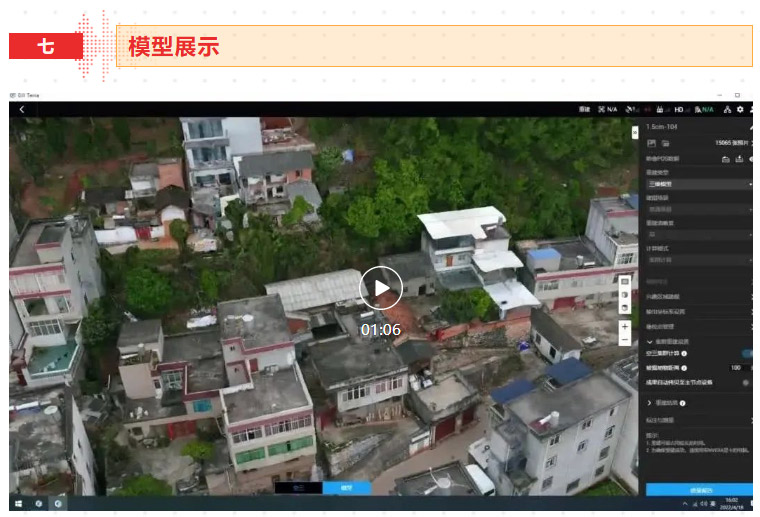Open the settings gear in top bar
This screenshot has height=517, width=760.
[x=740, y=109]
